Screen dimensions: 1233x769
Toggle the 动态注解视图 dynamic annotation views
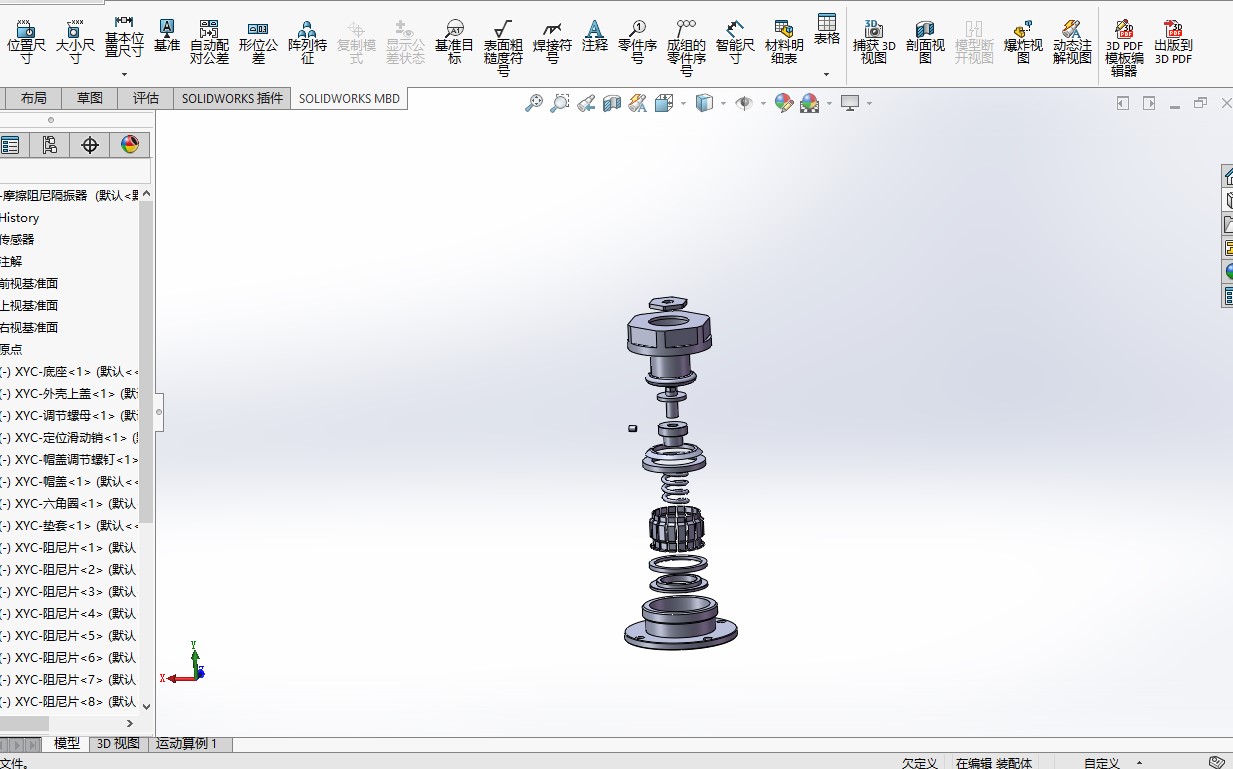tap(1072, 41)
